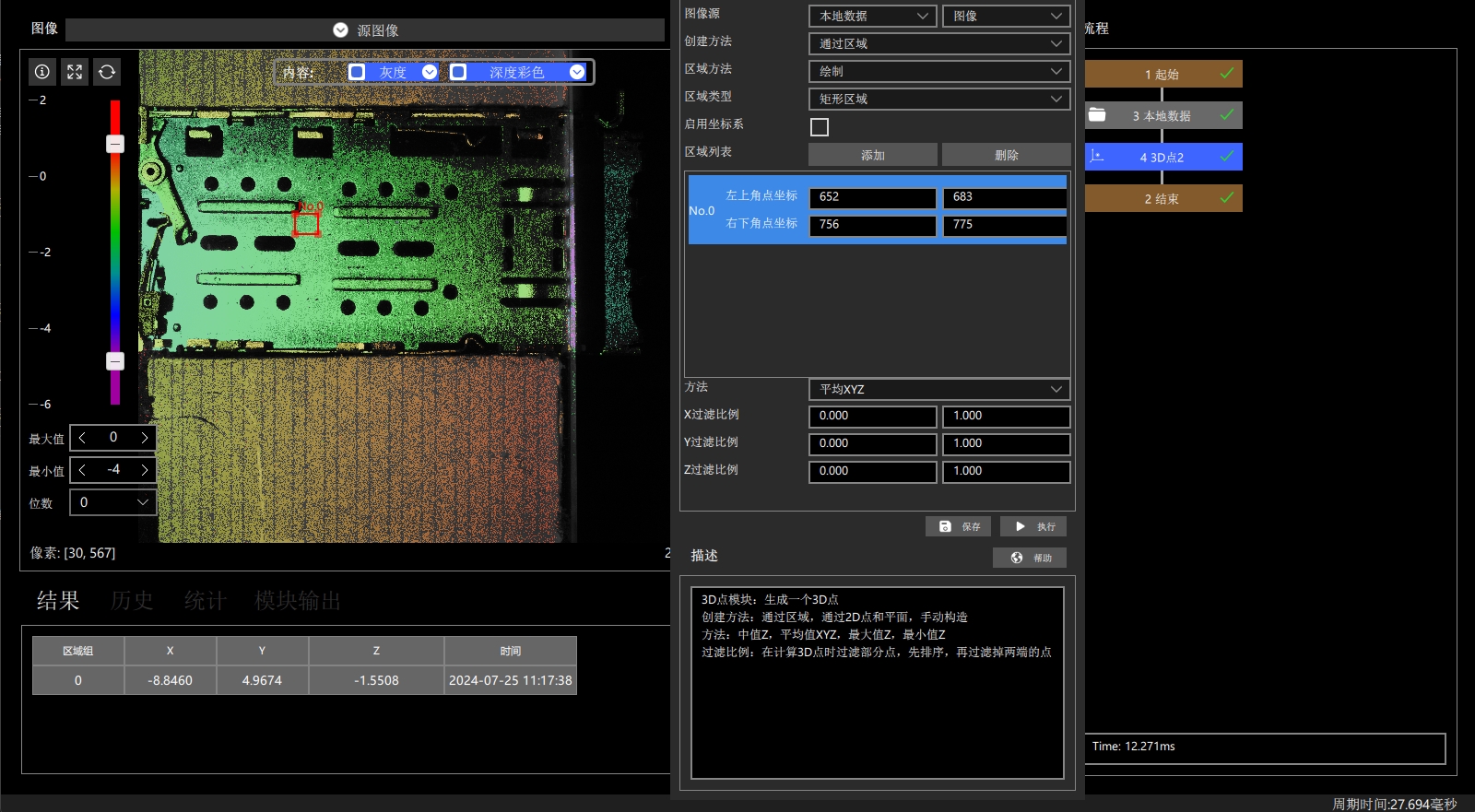Click the refresh icon in image toolbar
Viewport: 1475px width, 812px height.
pyautogui.click(x=107, y=72)
